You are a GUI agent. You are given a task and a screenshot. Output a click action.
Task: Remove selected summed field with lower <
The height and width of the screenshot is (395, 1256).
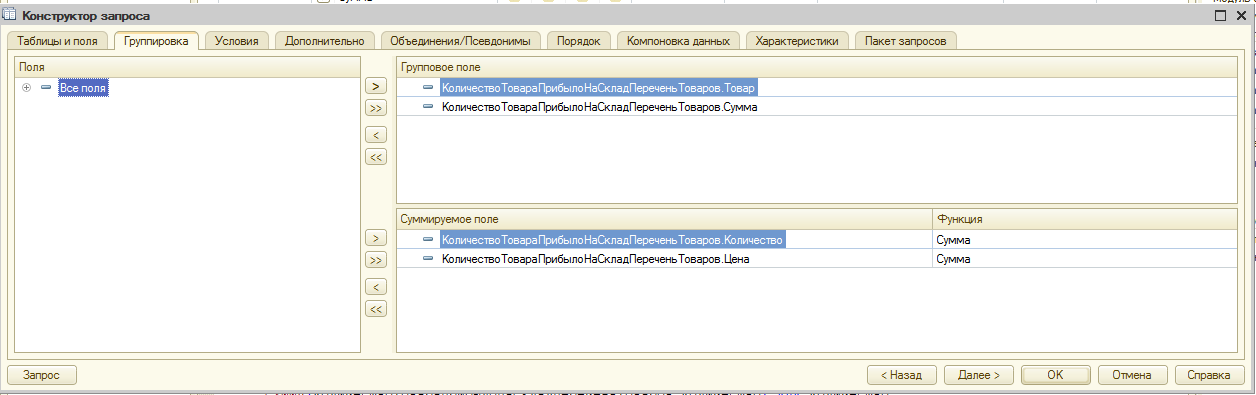376,287
